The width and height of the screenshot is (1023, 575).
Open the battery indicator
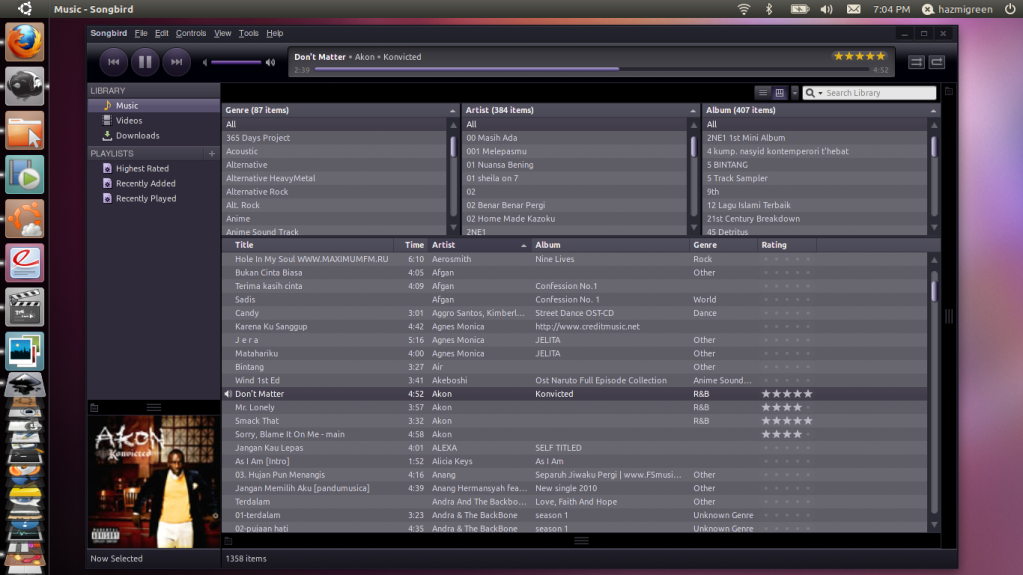[x=800, y=9]
